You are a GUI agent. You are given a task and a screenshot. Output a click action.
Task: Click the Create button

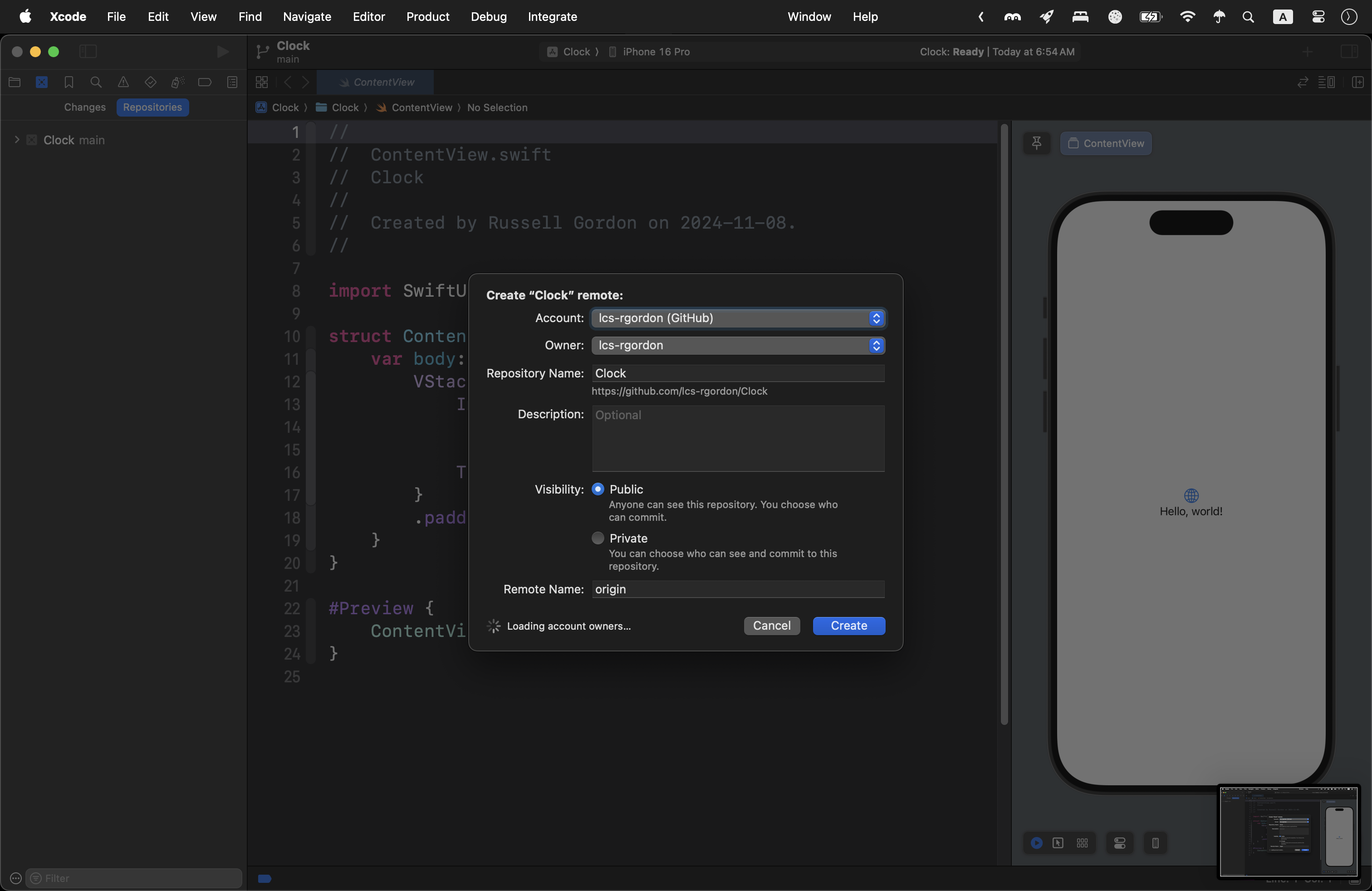tap(848, 625)
